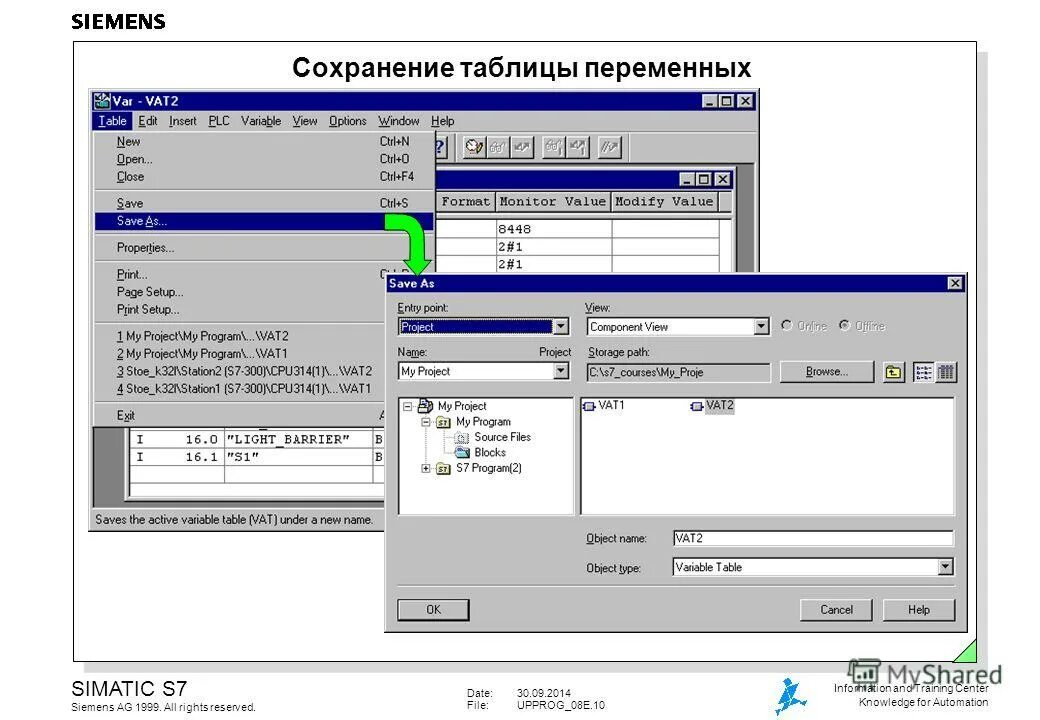
Task: Click the Update Monitor Values glasses icon
Action: 552,147
